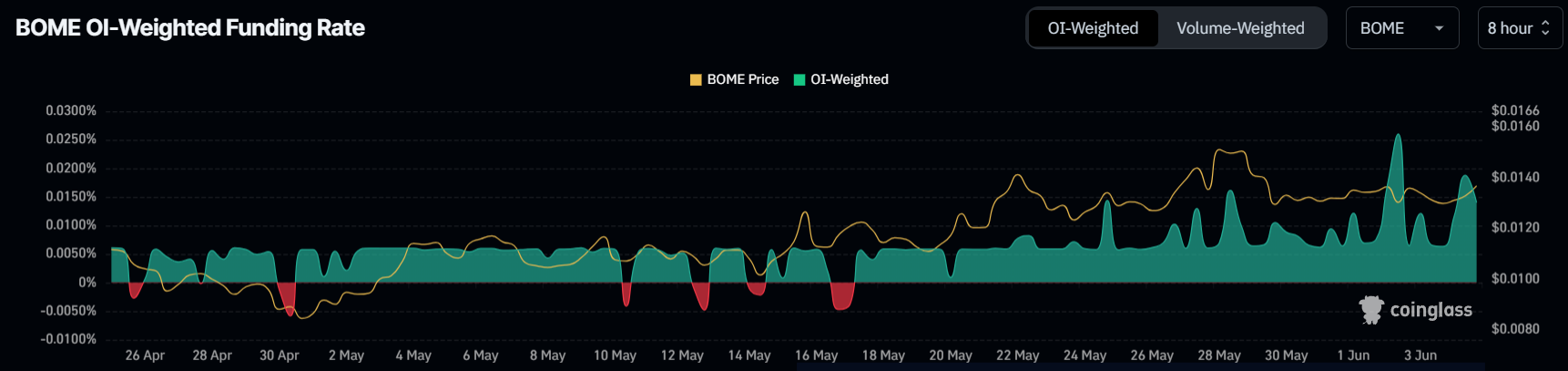Toggle the BOME Price legend series
Image resolution: width=1568 pixels, height=371 pixels.
click(735, 79)
